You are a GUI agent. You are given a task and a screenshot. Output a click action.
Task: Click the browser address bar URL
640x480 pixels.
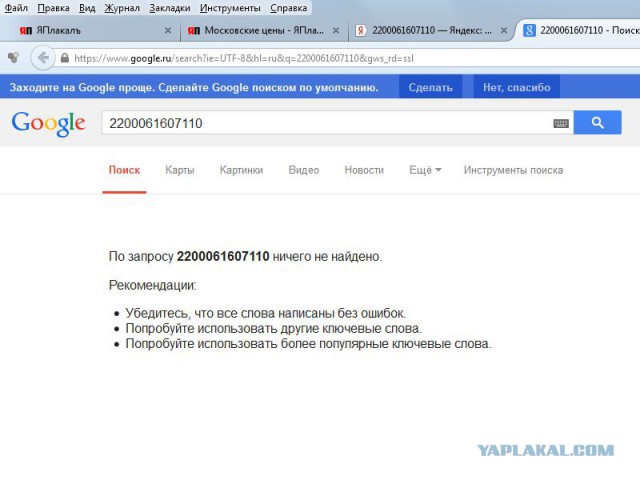(x=244, y=58)
